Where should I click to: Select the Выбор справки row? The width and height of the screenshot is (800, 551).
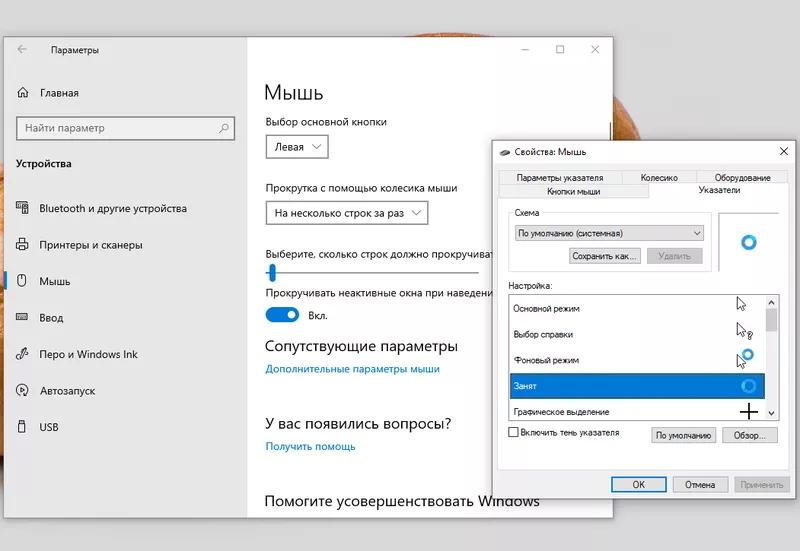click(x=637, y=334)
